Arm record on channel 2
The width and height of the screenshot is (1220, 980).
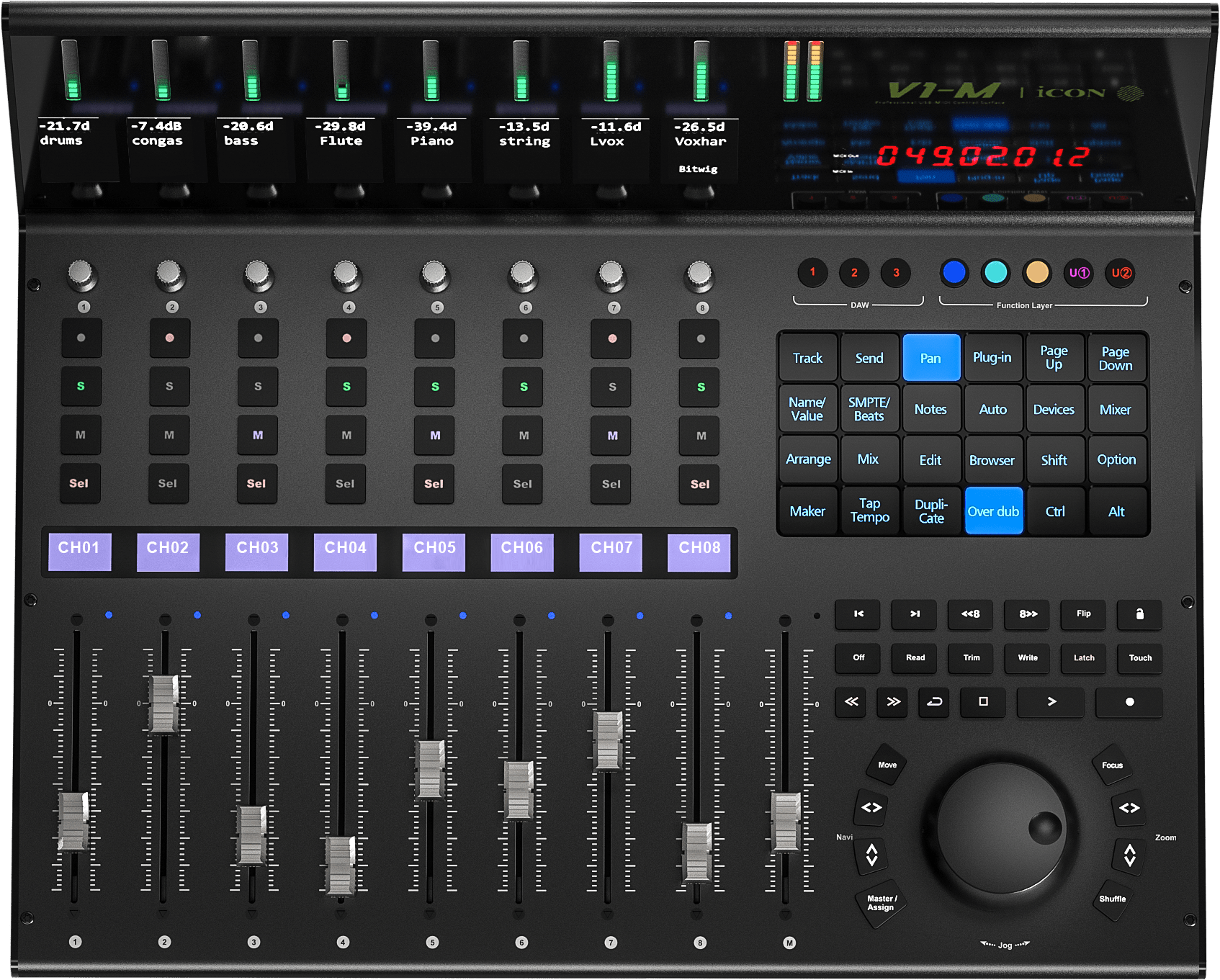click(169, 338)
